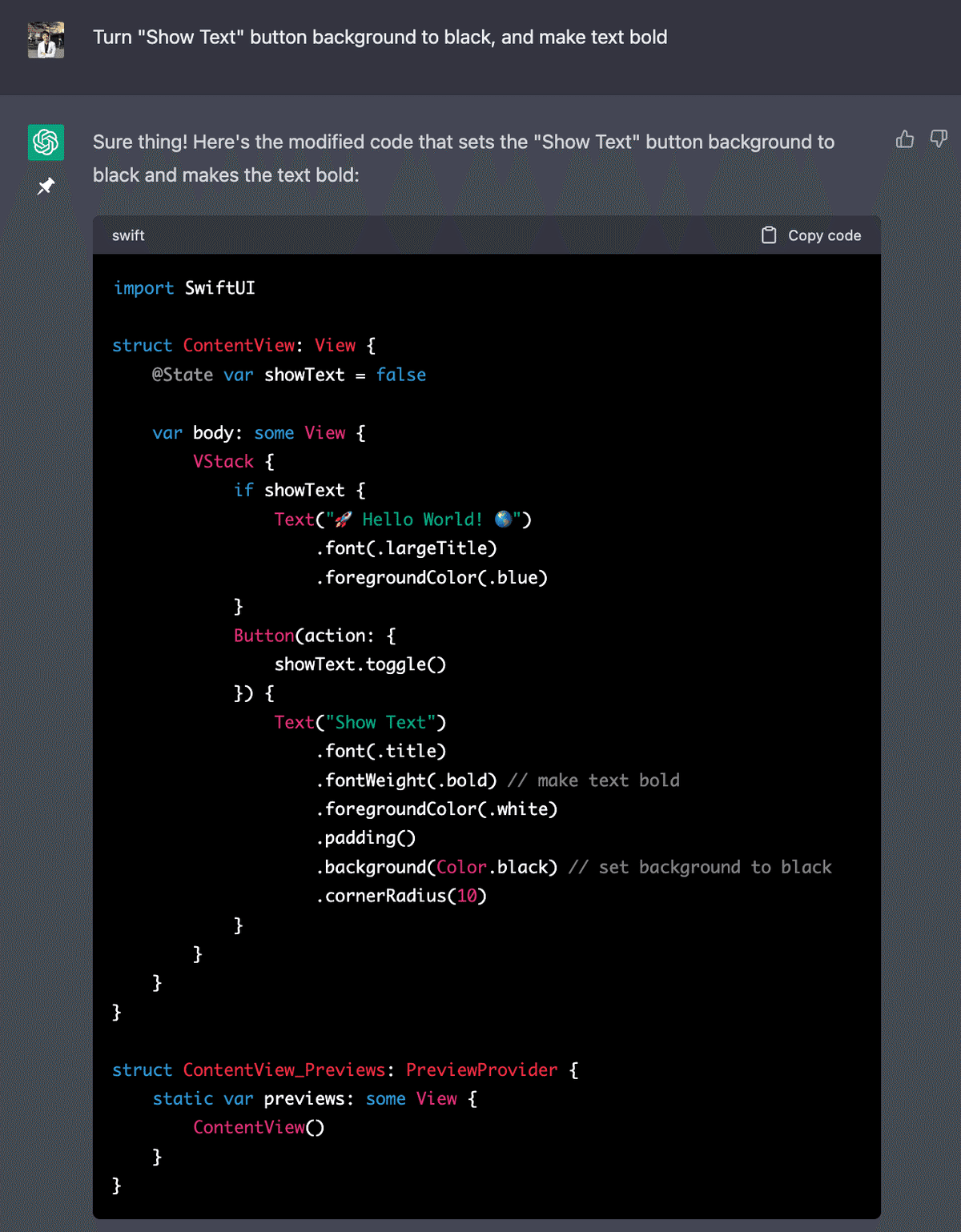
Task: Click the user profile avatar
Action: pyautogui.click(x=46, y=40)
